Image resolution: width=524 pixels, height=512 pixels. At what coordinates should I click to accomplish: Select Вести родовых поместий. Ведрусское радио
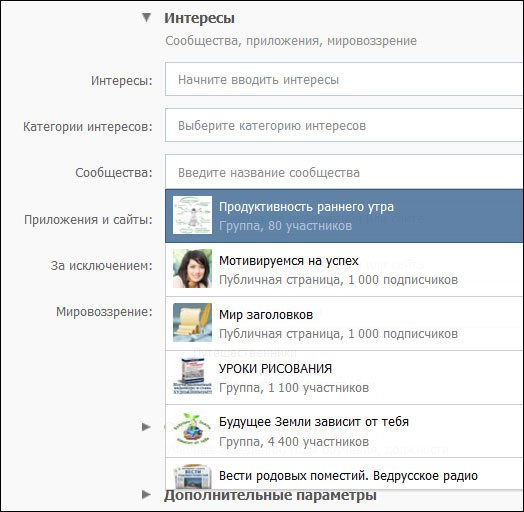point(344,474)
